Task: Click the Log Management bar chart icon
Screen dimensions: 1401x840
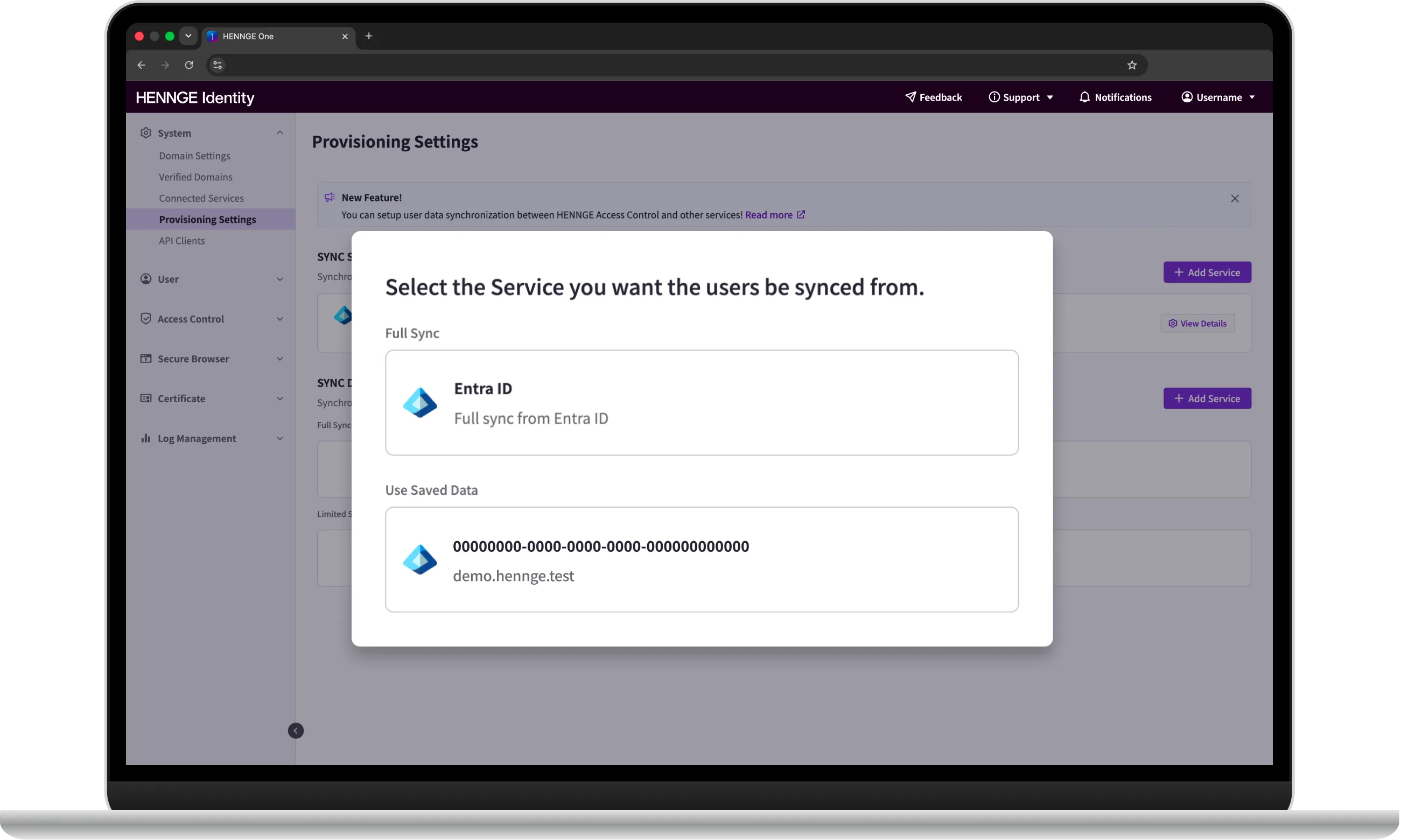Action: click(x=146, y=438)
